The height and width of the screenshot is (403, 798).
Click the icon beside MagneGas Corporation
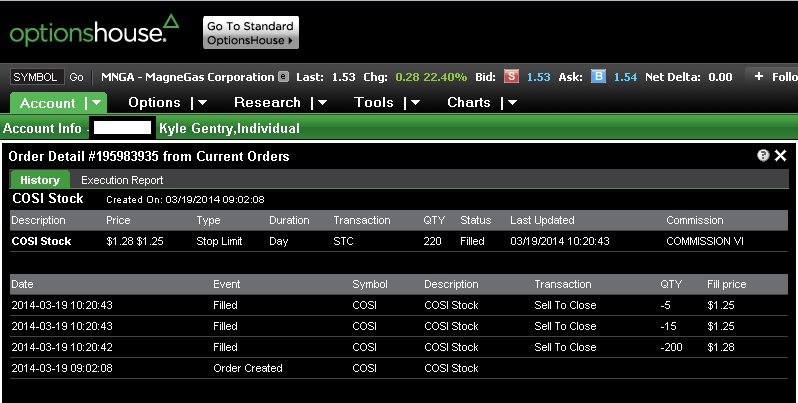(284, 77)
